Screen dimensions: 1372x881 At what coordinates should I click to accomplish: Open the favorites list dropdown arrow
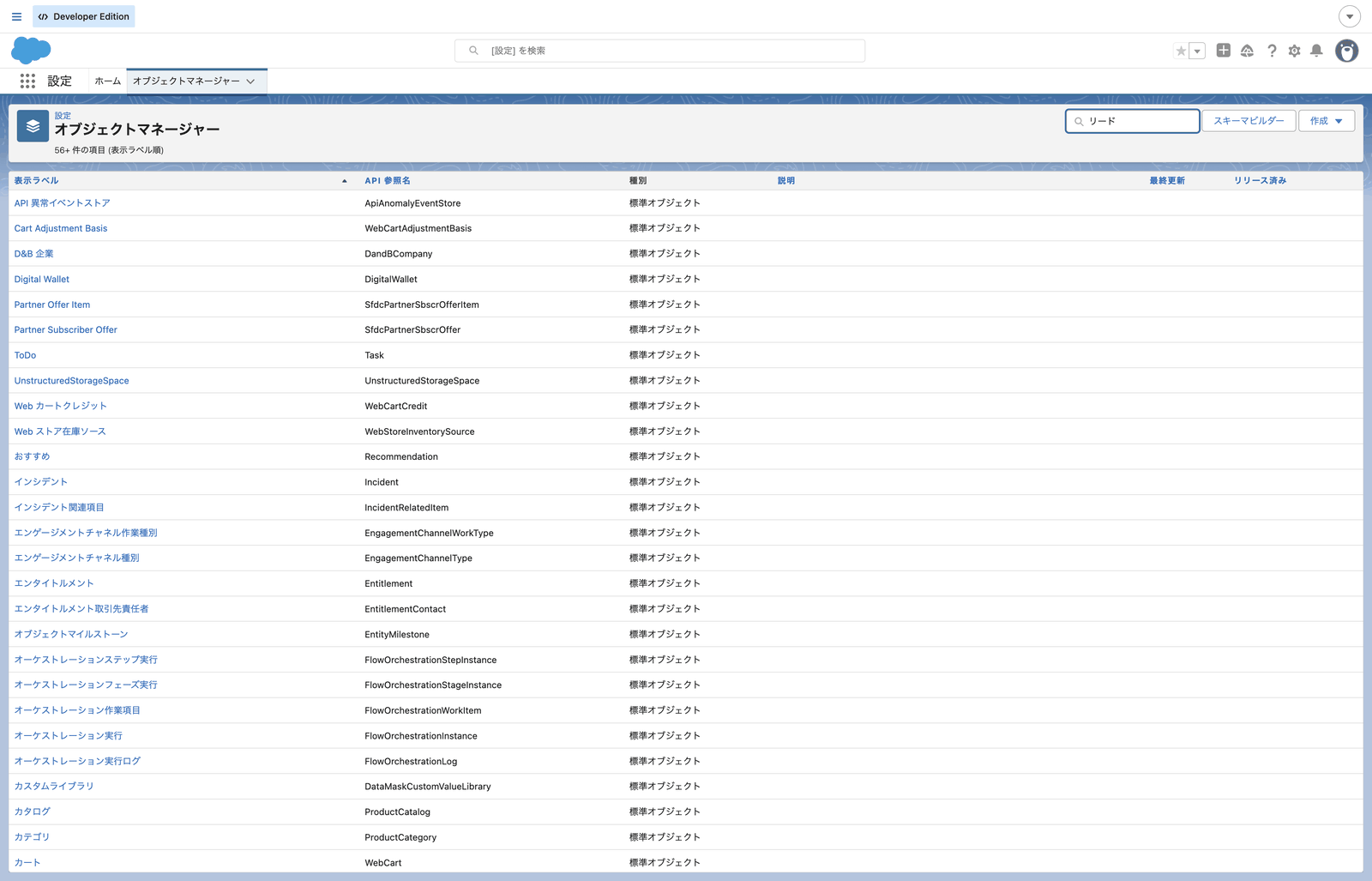pos(1197,51)
